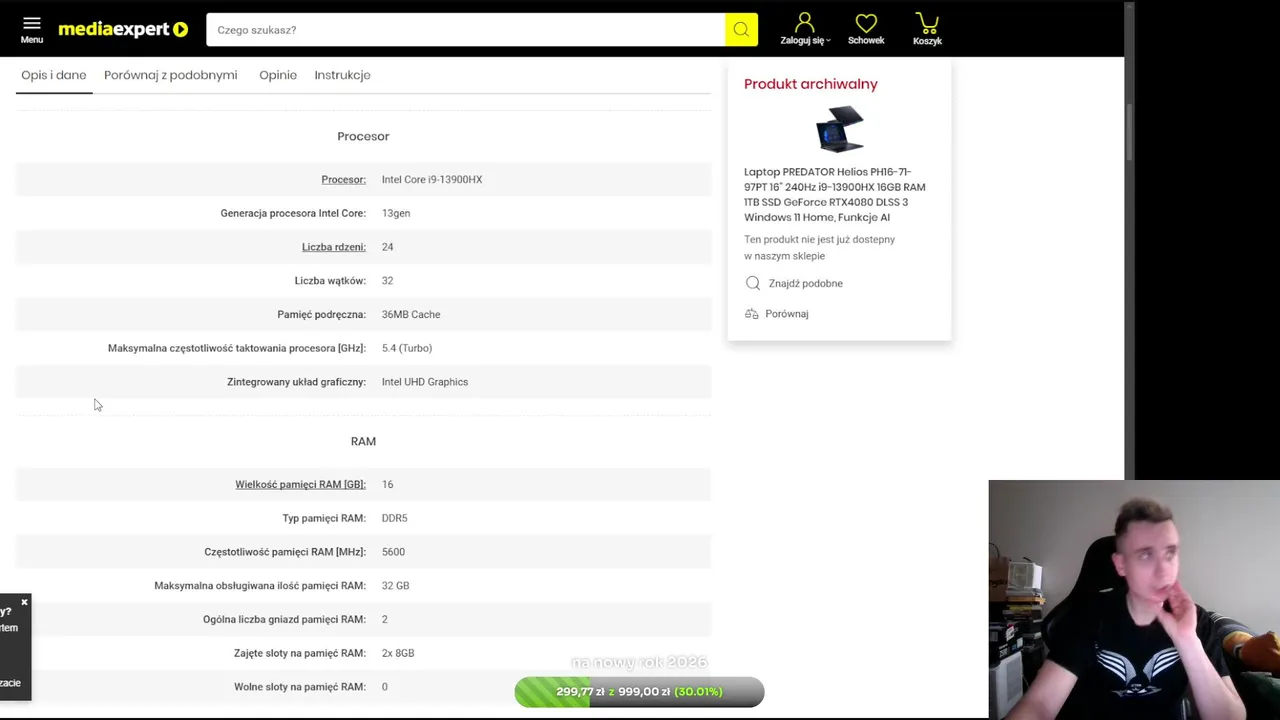The height and width of the screenshot is (720, 1280).
Task: Click the yellow search magnifier button
Action: [x=741, y=30]
